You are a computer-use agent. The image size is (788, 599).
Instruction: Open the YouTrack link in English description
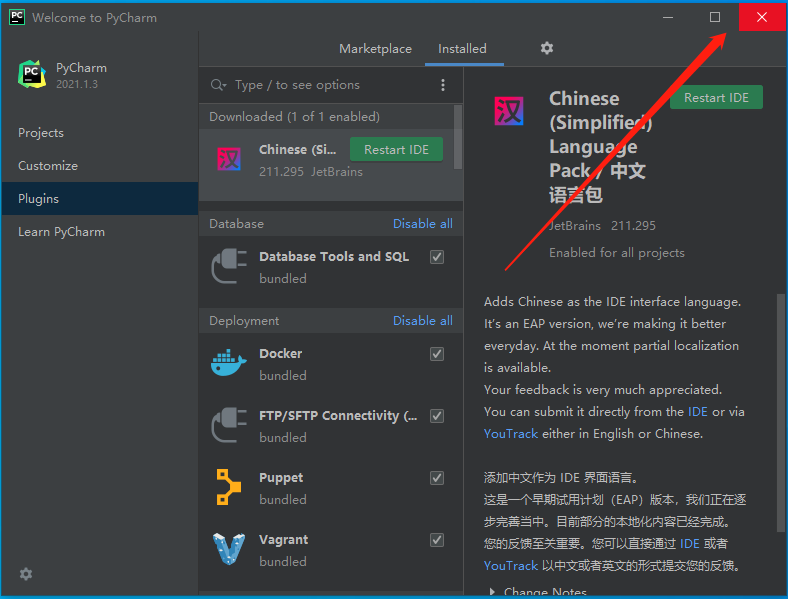point(511,434)
